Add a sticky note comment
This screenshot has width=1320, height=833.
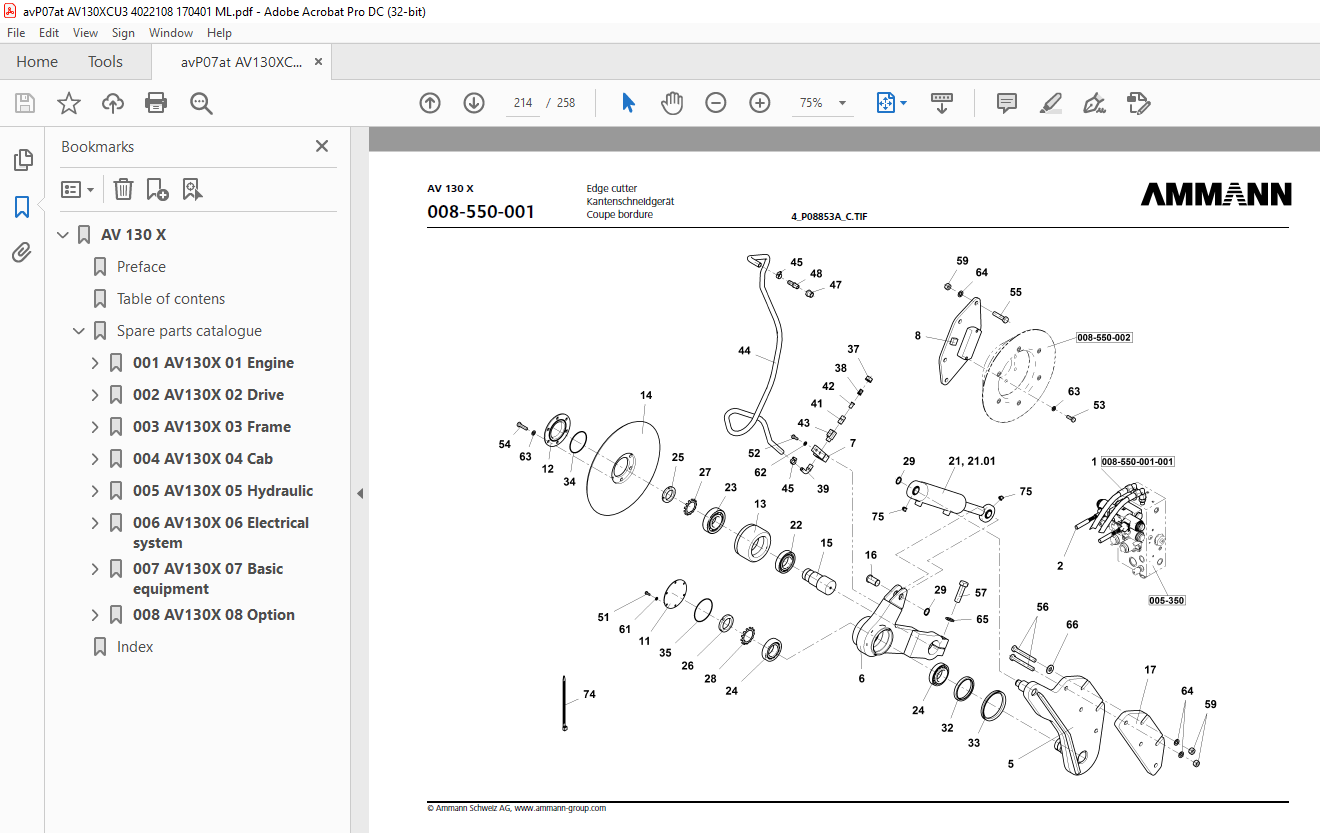(x=1007, y=103)
